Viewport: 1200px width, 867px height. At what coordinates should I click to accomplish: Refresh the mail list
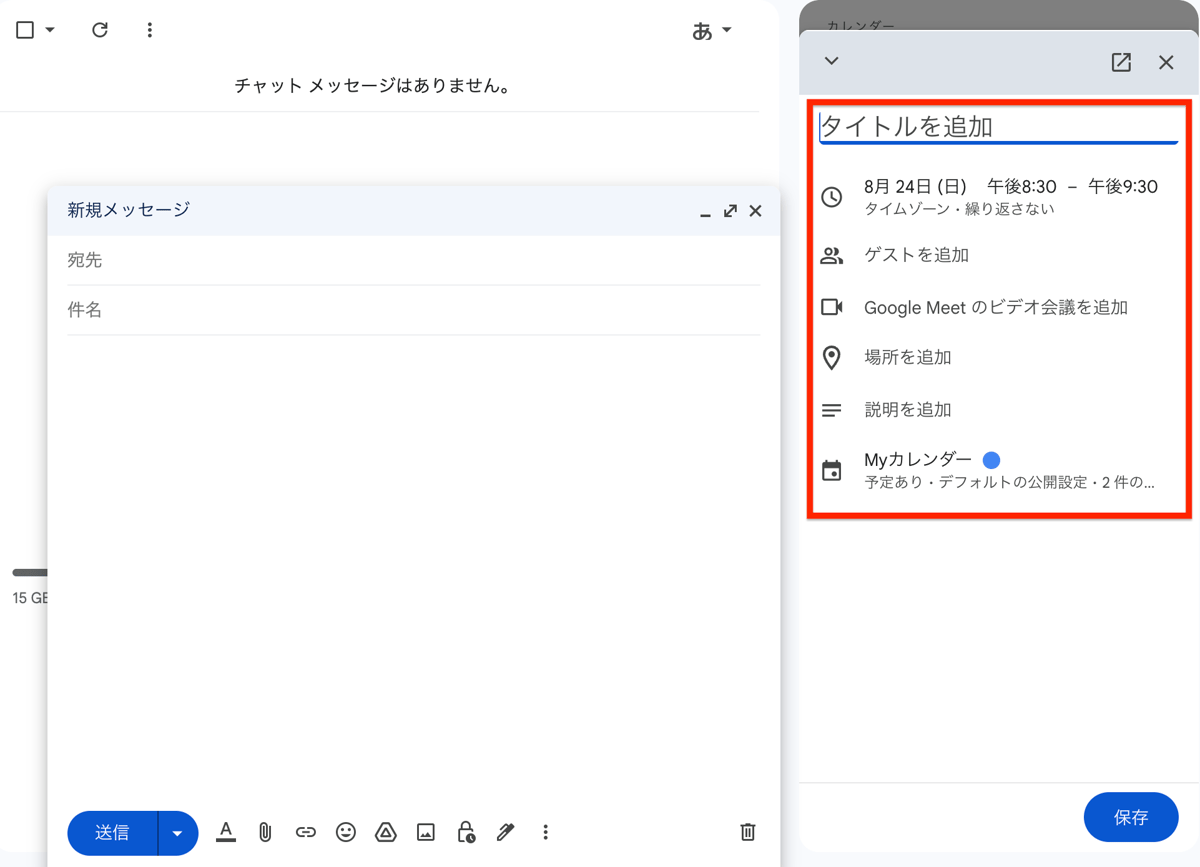tap(100, 30)
